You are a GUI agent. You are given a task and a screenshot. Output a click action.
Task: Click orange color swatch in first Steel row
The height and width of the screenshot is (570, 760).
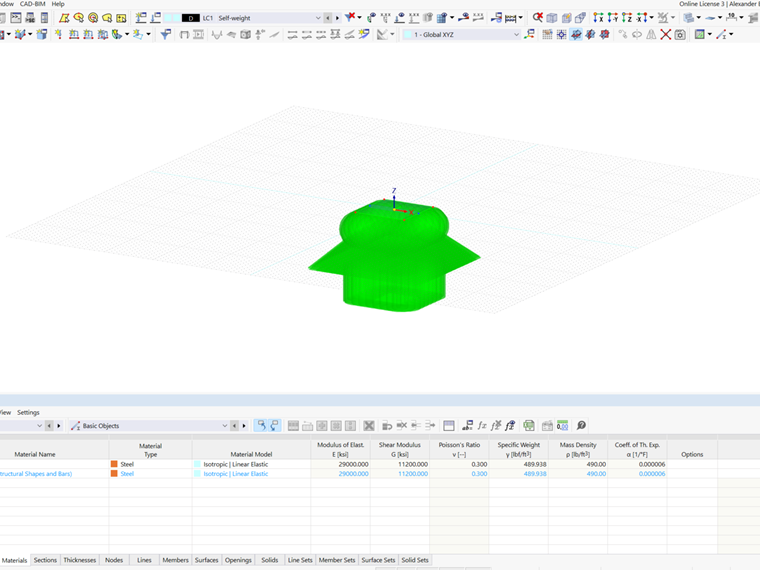[114, 464]
